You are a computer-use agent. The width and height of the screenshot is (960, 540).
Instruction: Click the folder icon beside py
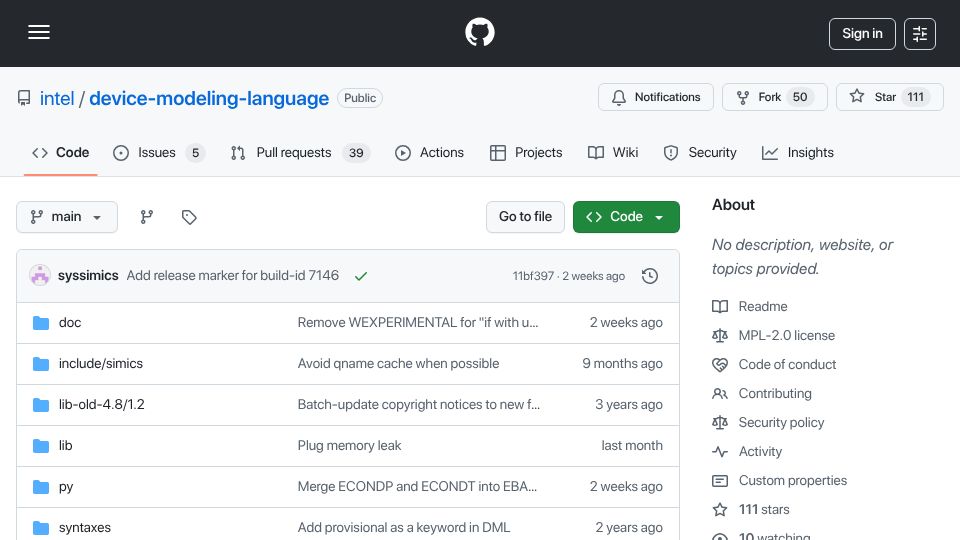pyautogui.click(x=41, y=487)
